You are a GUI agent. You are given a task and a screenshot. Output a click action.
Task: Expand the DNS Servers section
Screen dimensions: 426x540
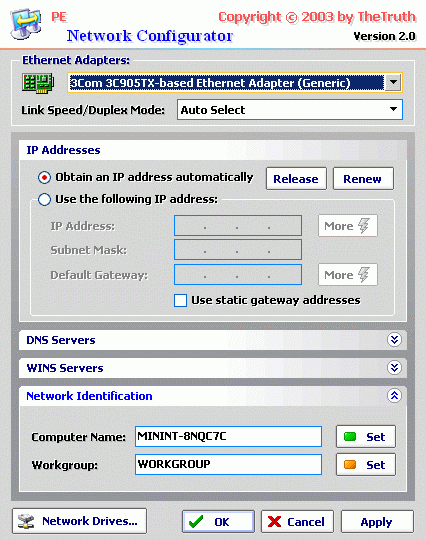(394, 340)
